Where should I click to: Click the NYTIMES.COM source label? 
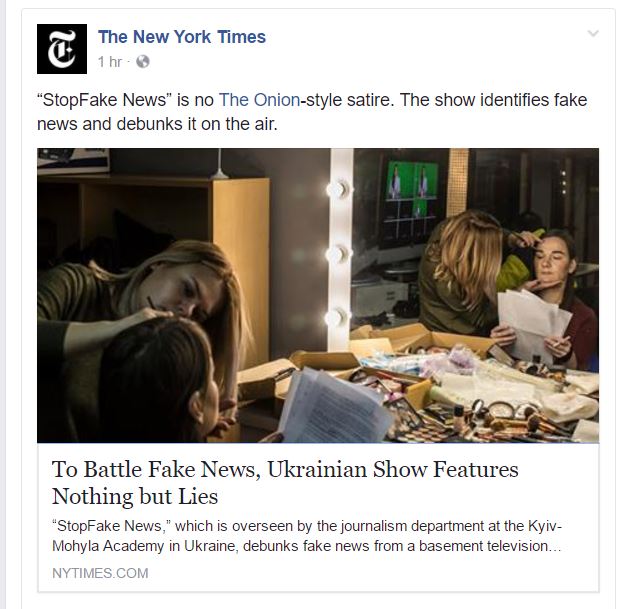coord(100,573)
